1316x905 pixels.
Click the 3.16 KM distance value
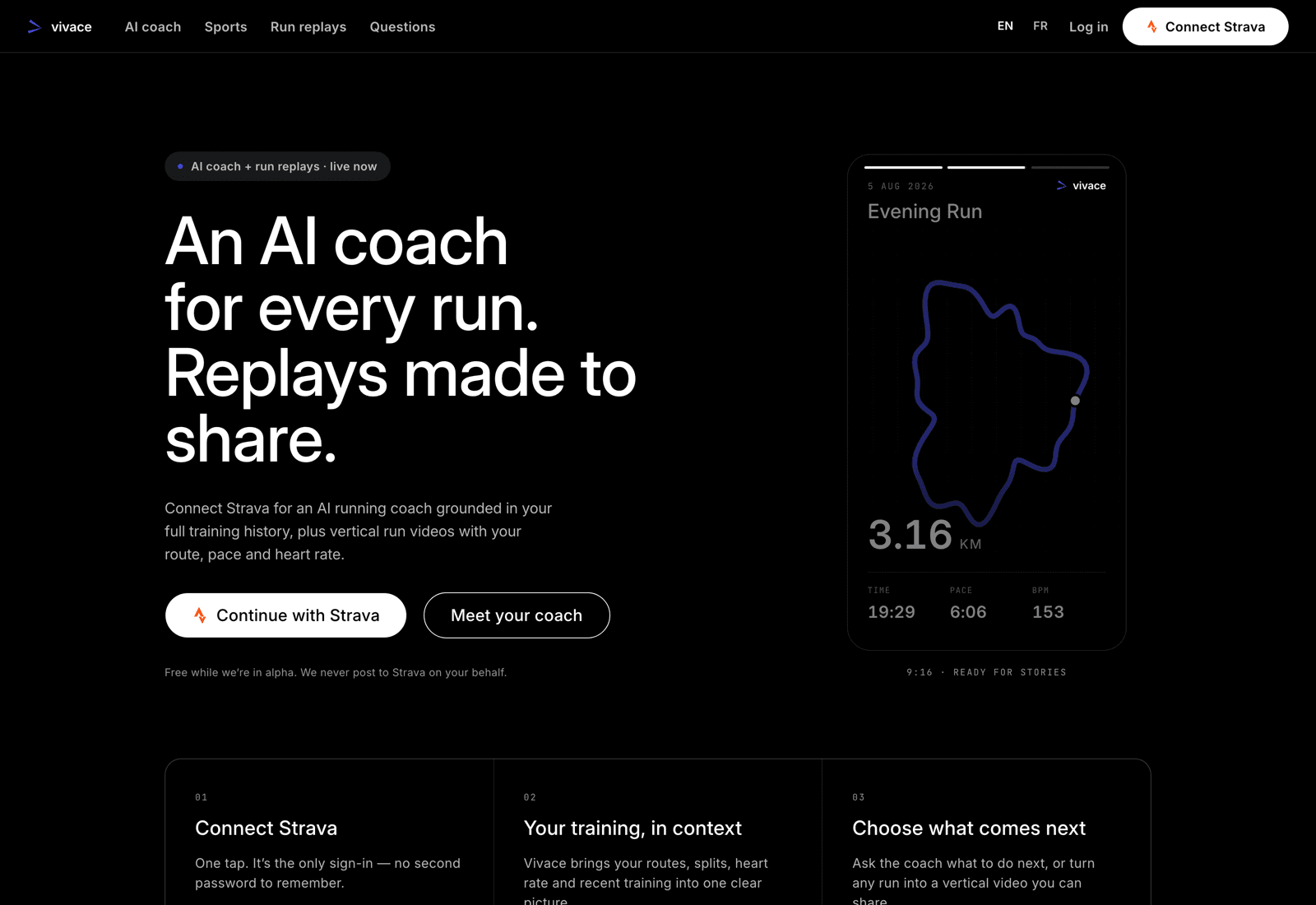(x=924, y=535)
